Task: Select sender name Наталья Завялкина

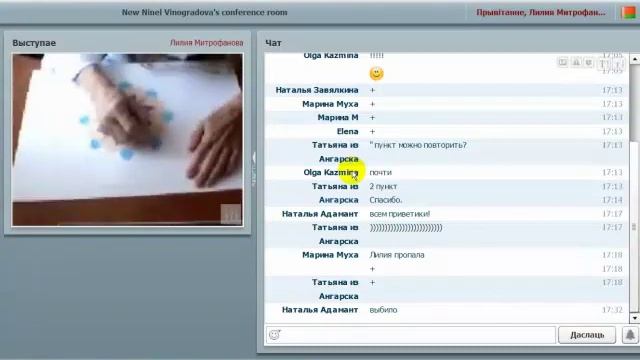Action: click(x=317, y=90)
